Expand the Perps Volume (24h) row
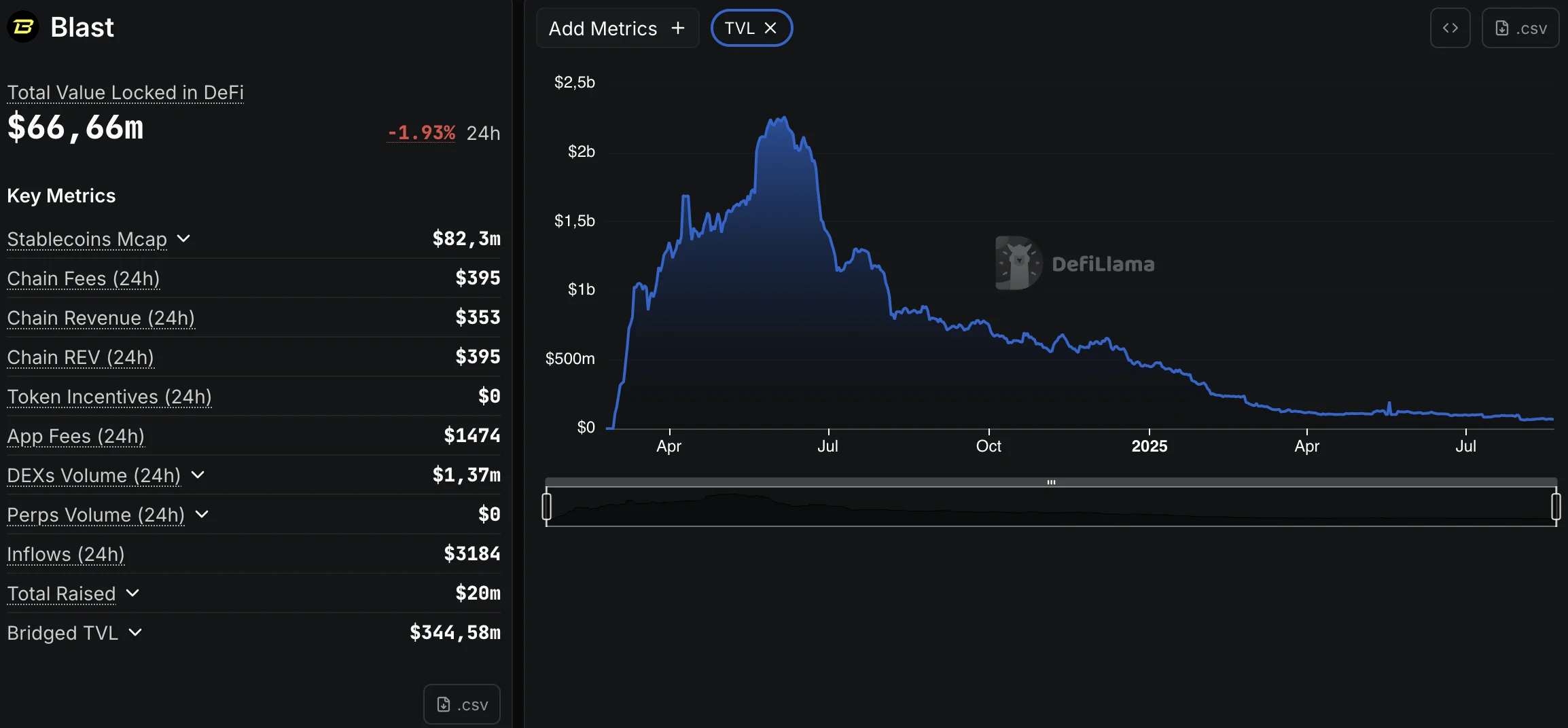1568x728 pixels. tap(202, 515)
